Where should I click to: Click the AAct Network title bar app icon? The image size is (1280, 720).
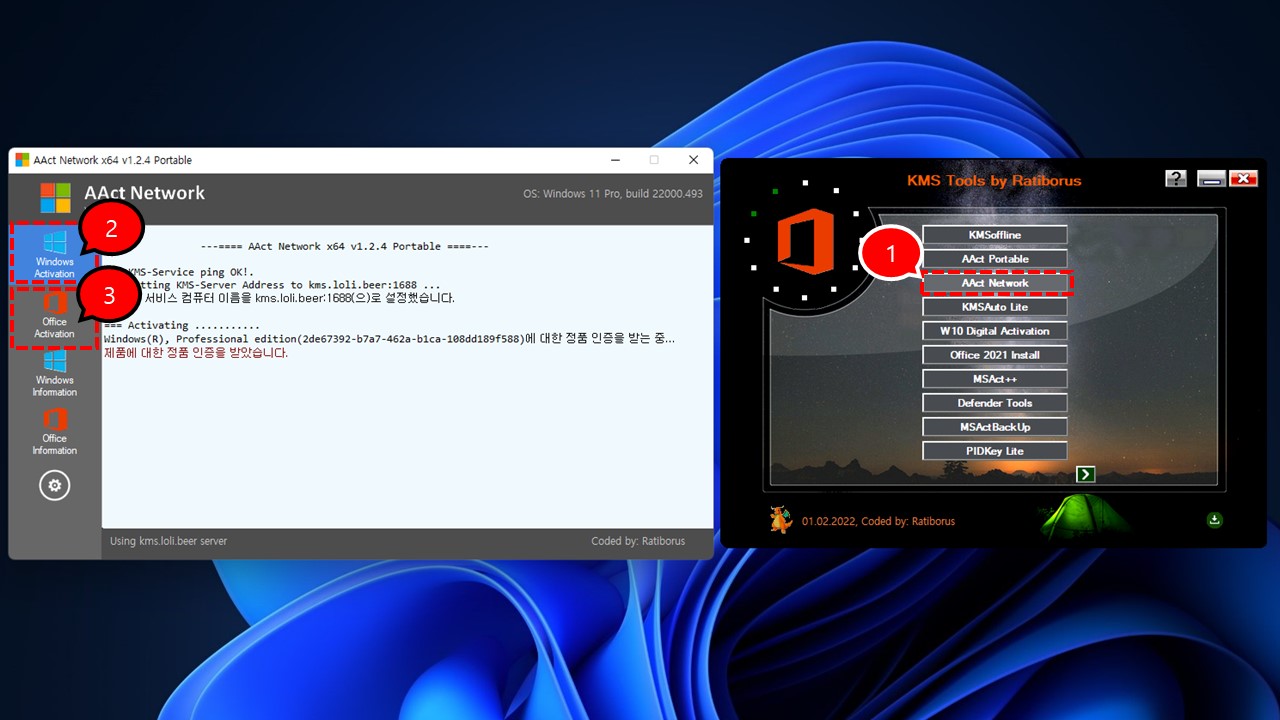point(22,160)
